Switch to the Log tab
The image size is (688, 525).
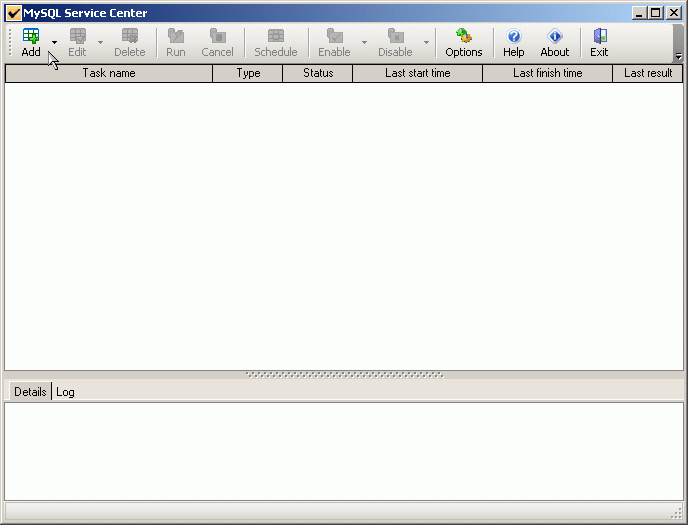pyautogui.click(x=65, y=392)
